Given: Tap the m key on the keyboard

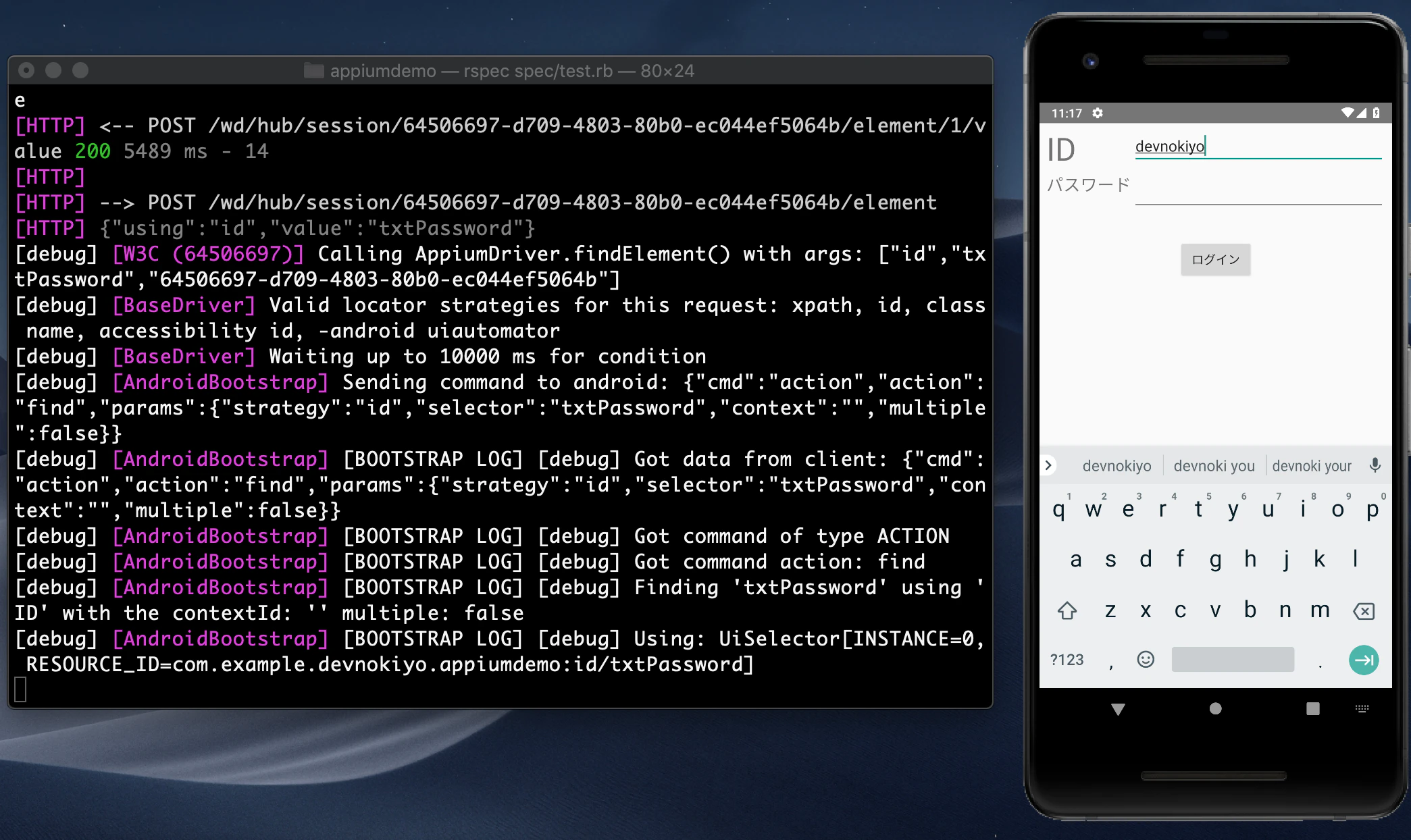Looking at the screenshot, I should pos(1320,610).
